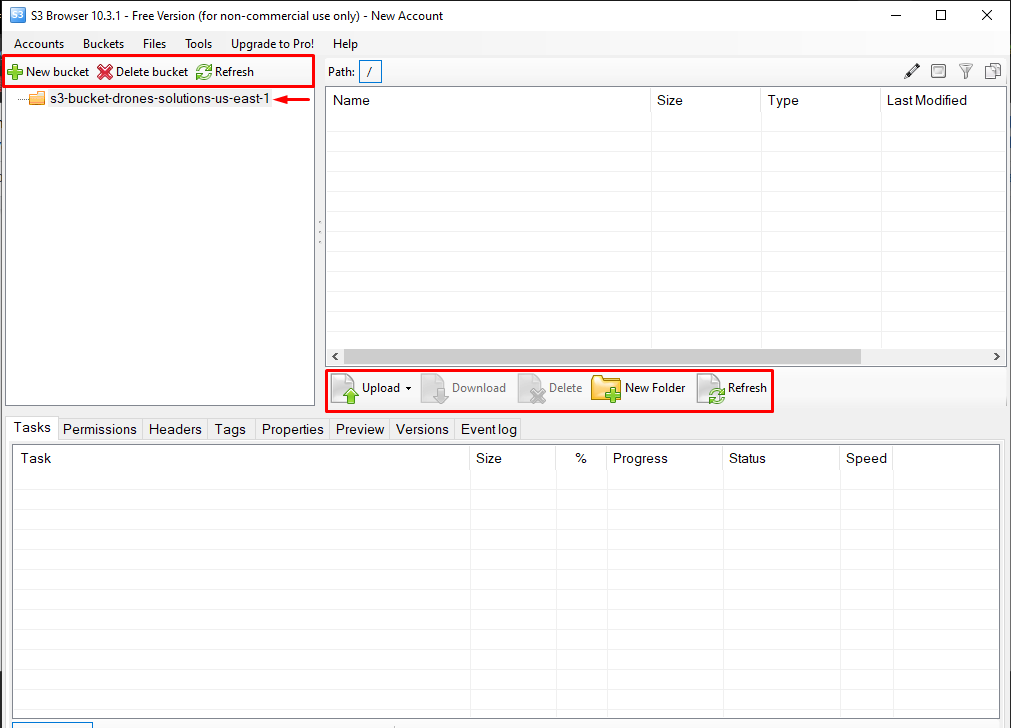Expand the Upload dropdown arrow
Screen dimensions: 1011x728
tap(409, 388)
